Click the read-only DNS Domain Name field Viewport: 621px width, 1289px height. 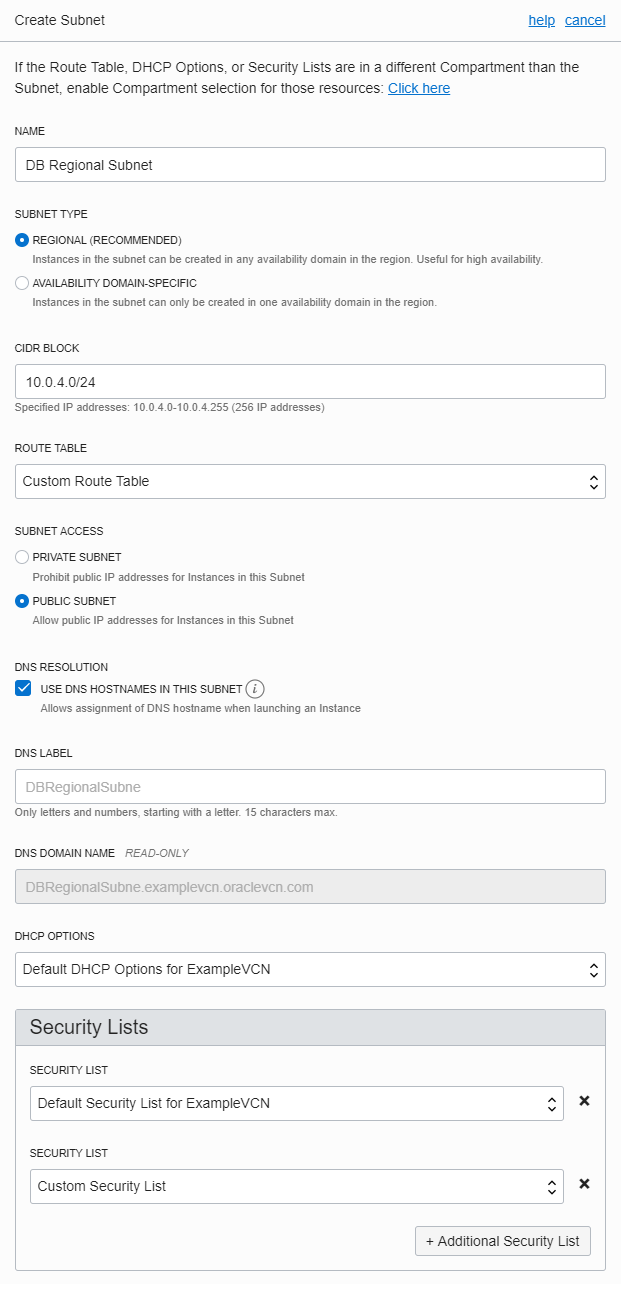coord(310,886)
